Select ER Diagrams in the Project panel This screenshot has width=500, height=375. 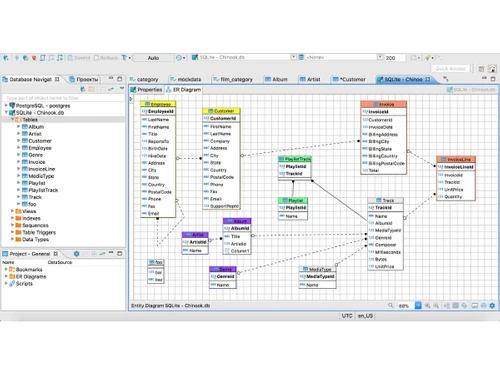31,276
